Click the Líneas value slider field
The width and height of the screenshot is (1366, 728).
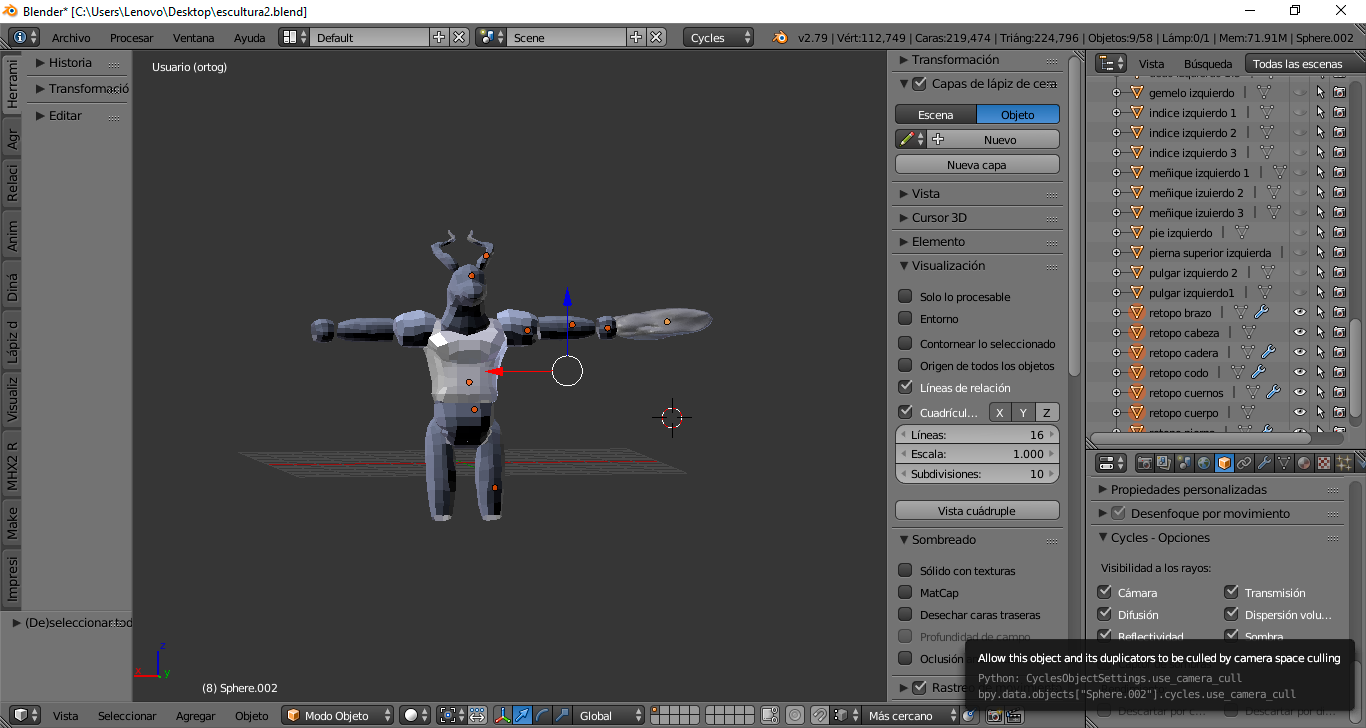click(976, 435)
